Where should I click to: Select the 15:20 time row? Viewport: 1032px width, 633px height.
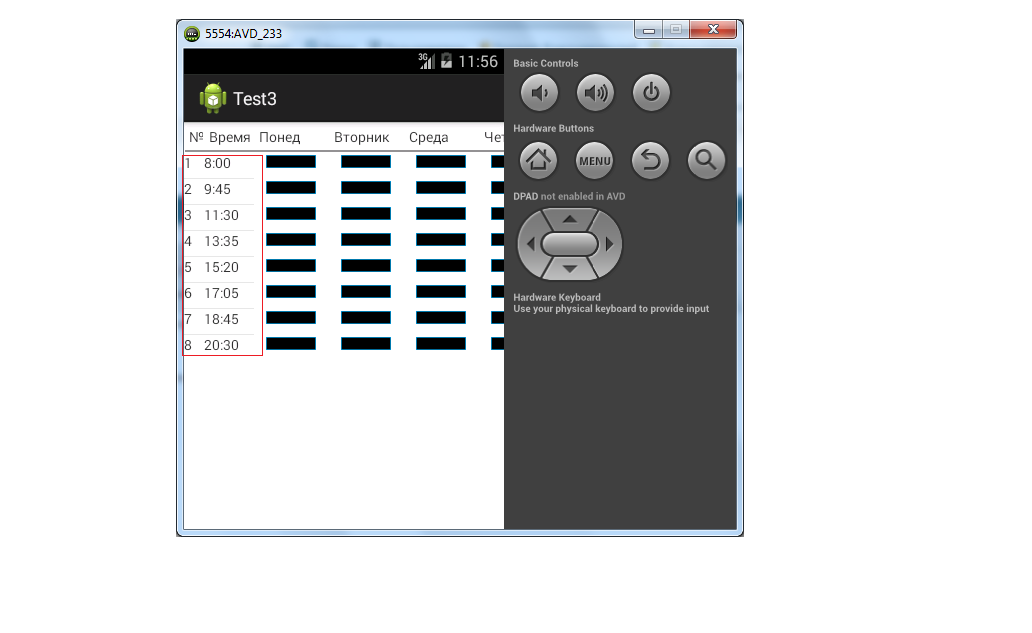click(219, 268)
